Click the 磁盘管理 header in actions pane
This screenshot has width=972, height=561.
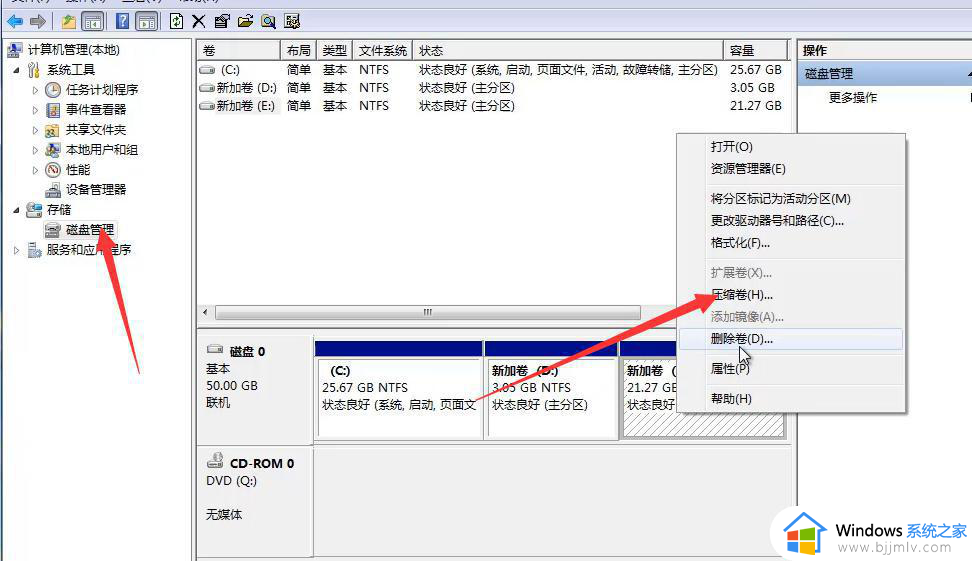click(x=885, y=74)
